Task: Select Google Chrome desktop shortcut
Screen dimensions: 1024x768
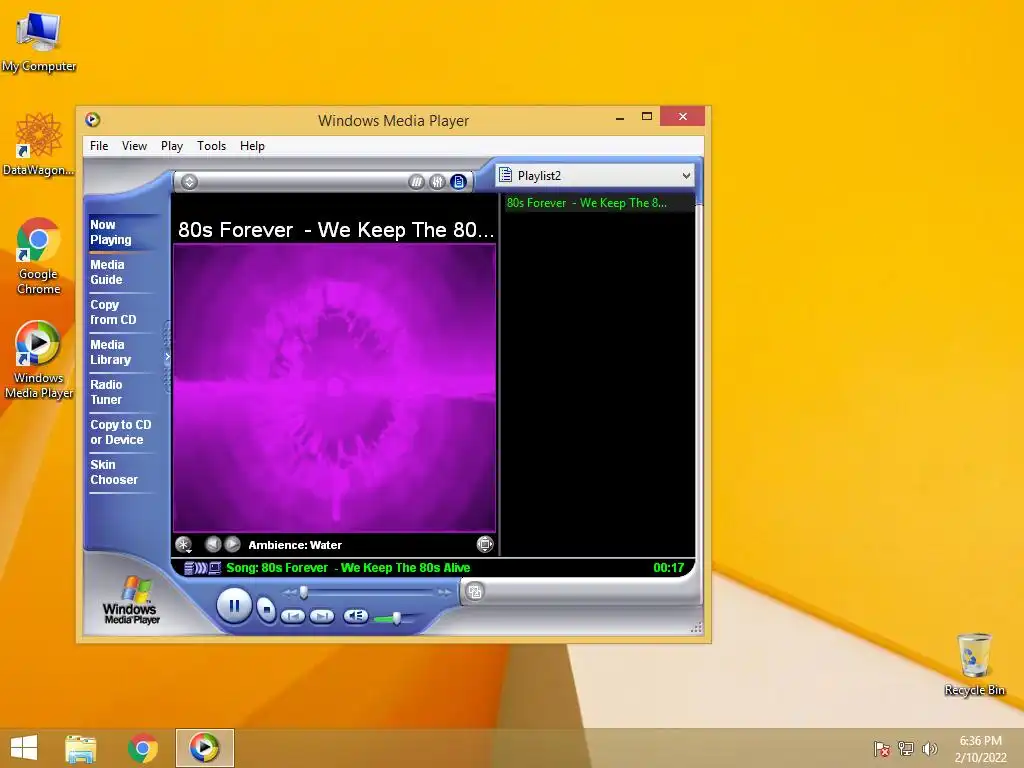Action: tap(39, 256)
